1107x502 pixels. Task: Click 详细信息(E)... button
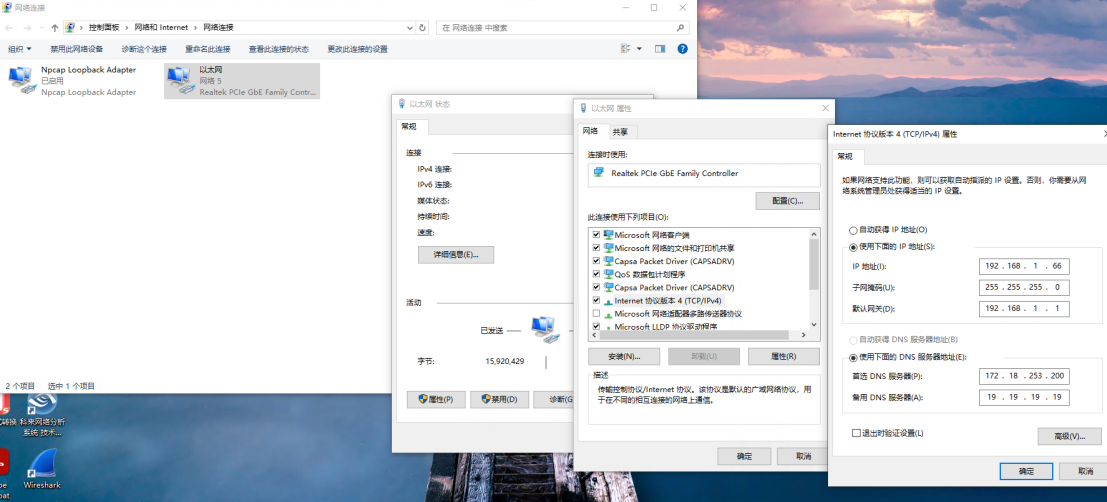456,254
